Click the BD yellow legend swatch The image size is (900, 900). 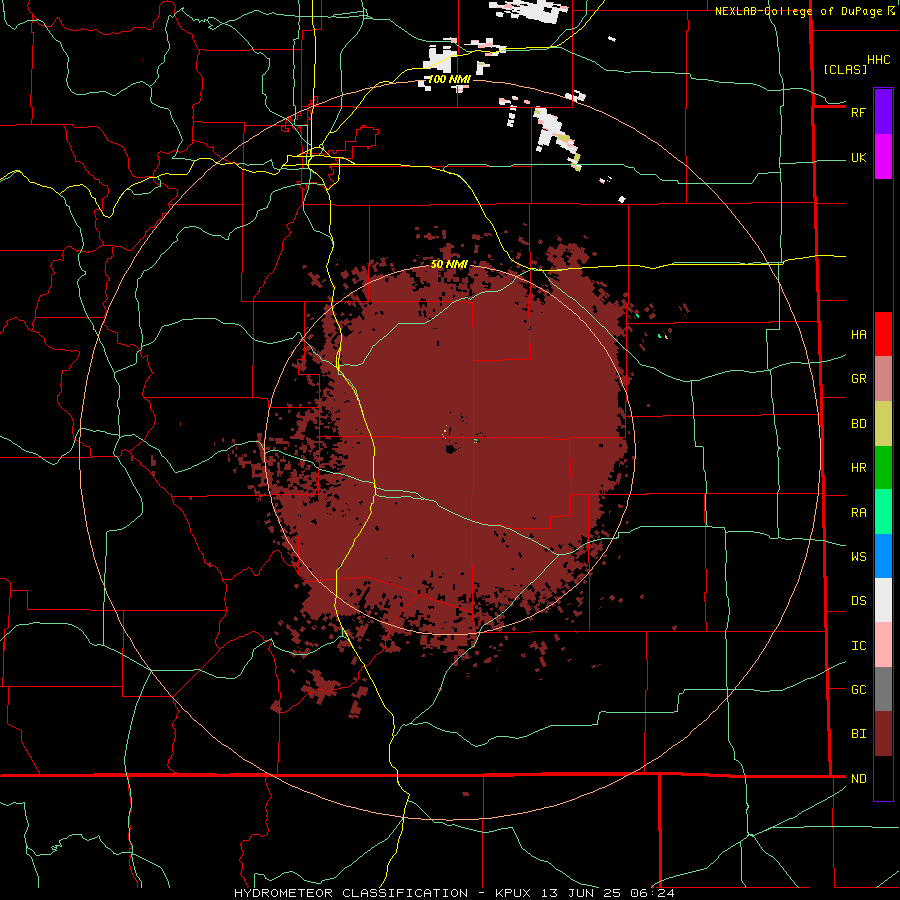(x=883, y=423)
